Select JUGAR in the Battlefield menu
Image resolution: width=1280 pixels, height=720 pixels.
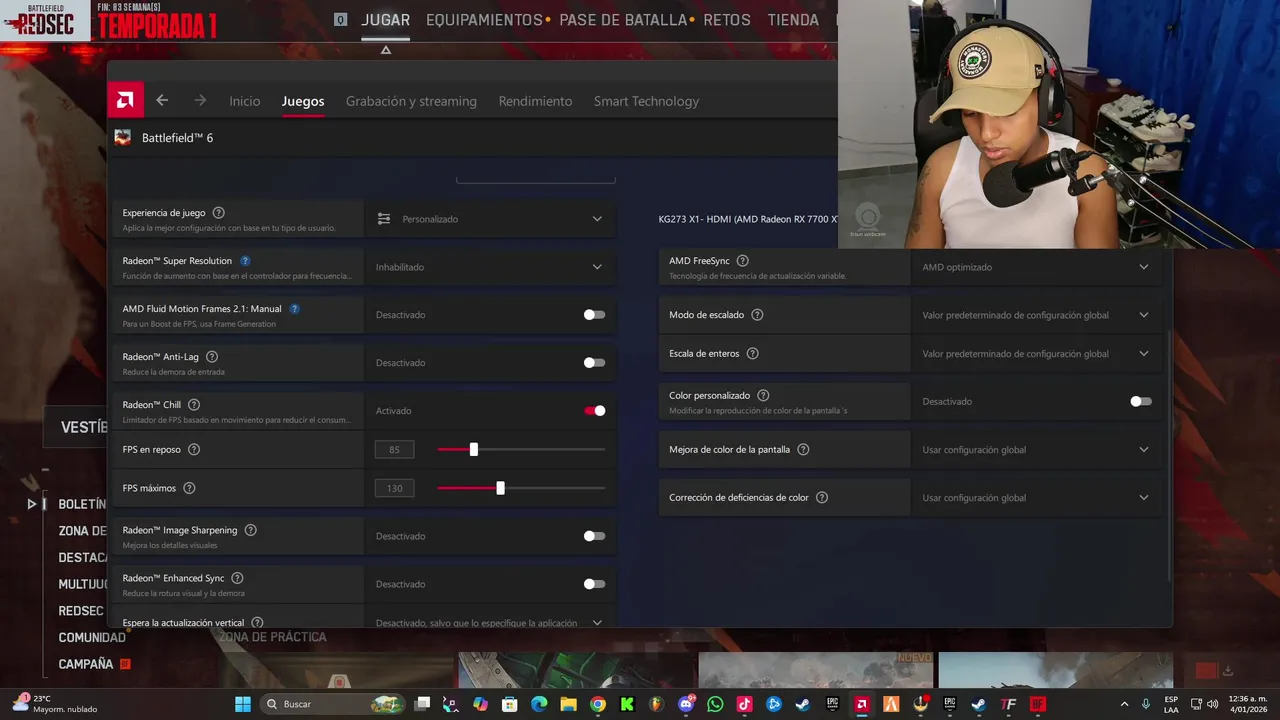[x=385, y=20]
